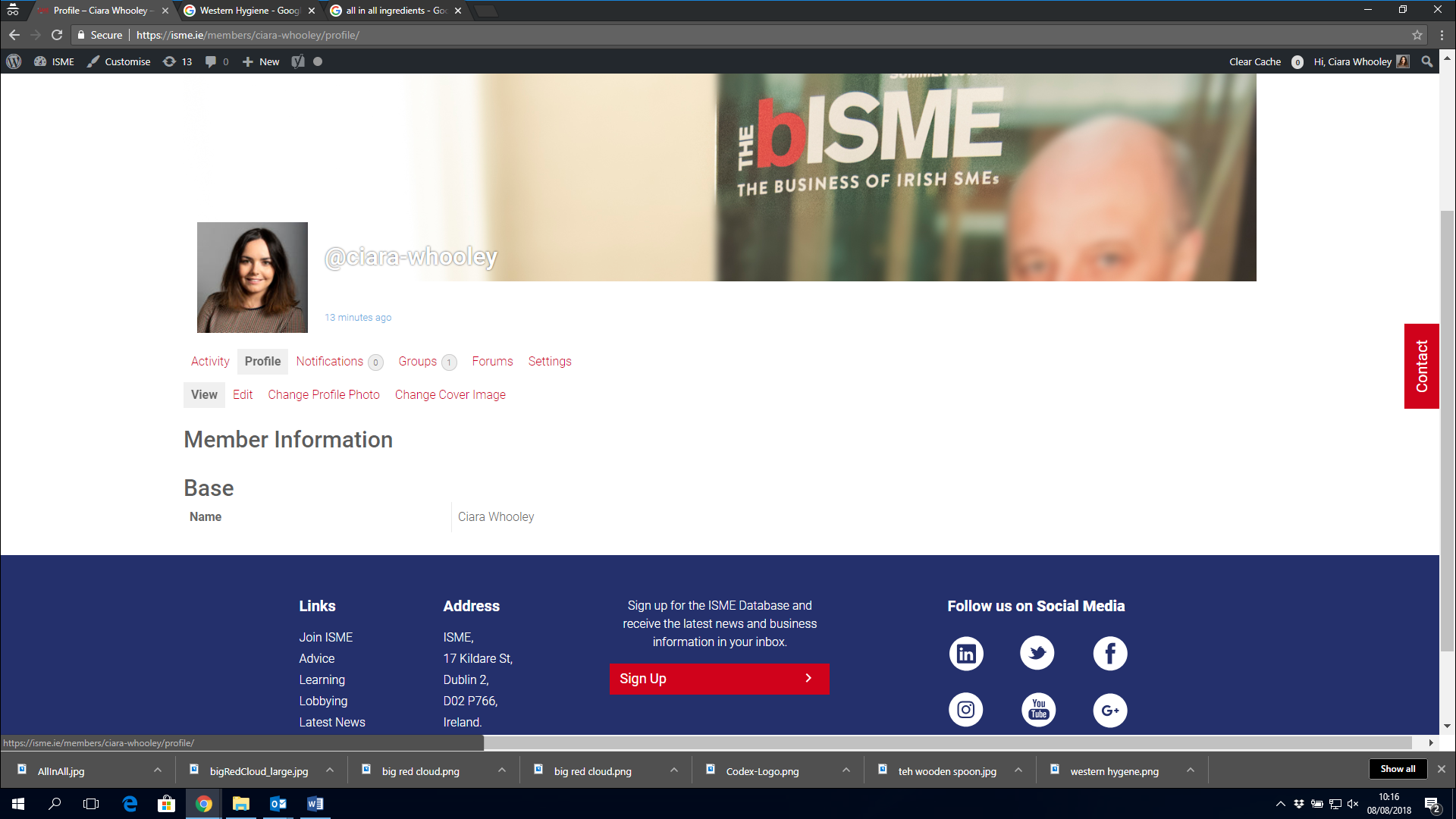
Task: Open the Forums tab
Action: tap(492, 361)
